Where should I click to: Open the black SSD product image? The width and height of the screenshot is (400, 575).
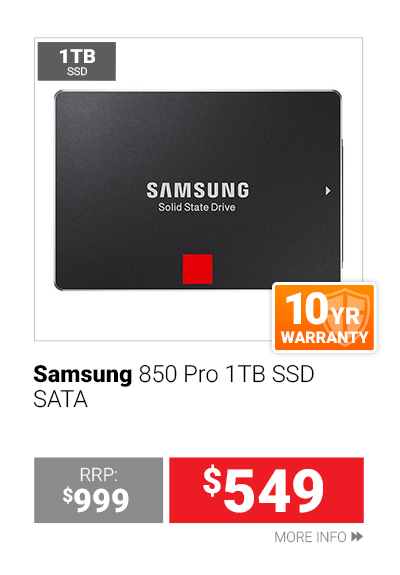click(x=198, y=190)
